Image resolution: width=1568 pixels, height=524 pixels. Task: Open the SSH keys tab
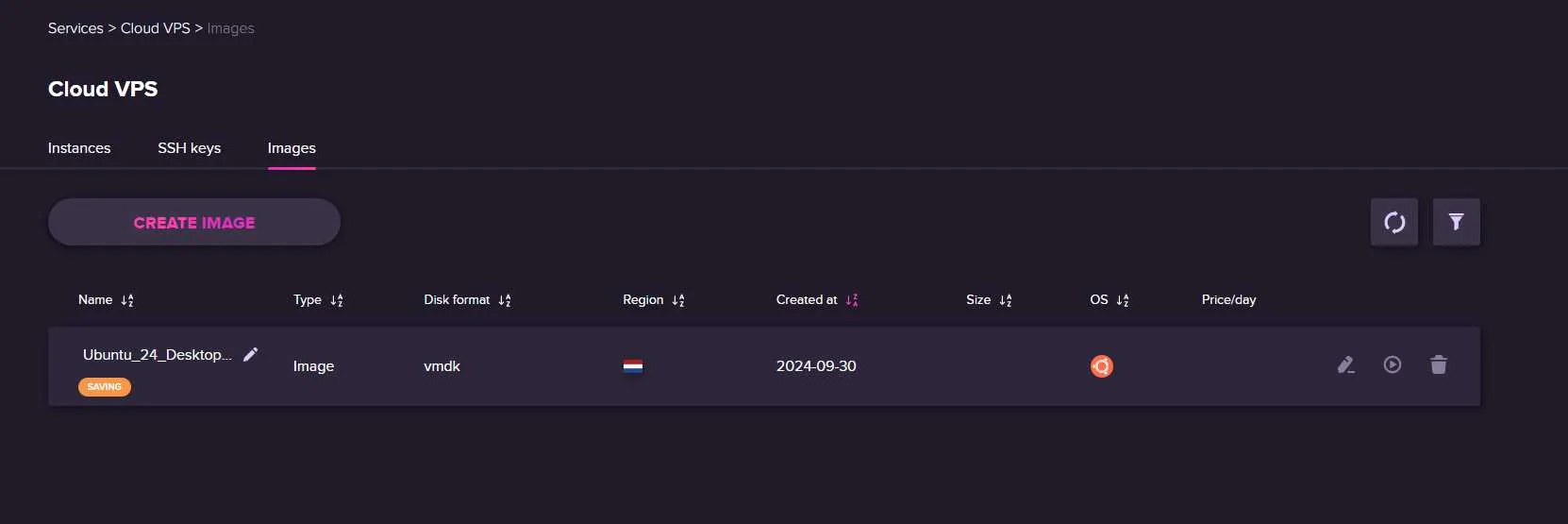pos(189,148)
